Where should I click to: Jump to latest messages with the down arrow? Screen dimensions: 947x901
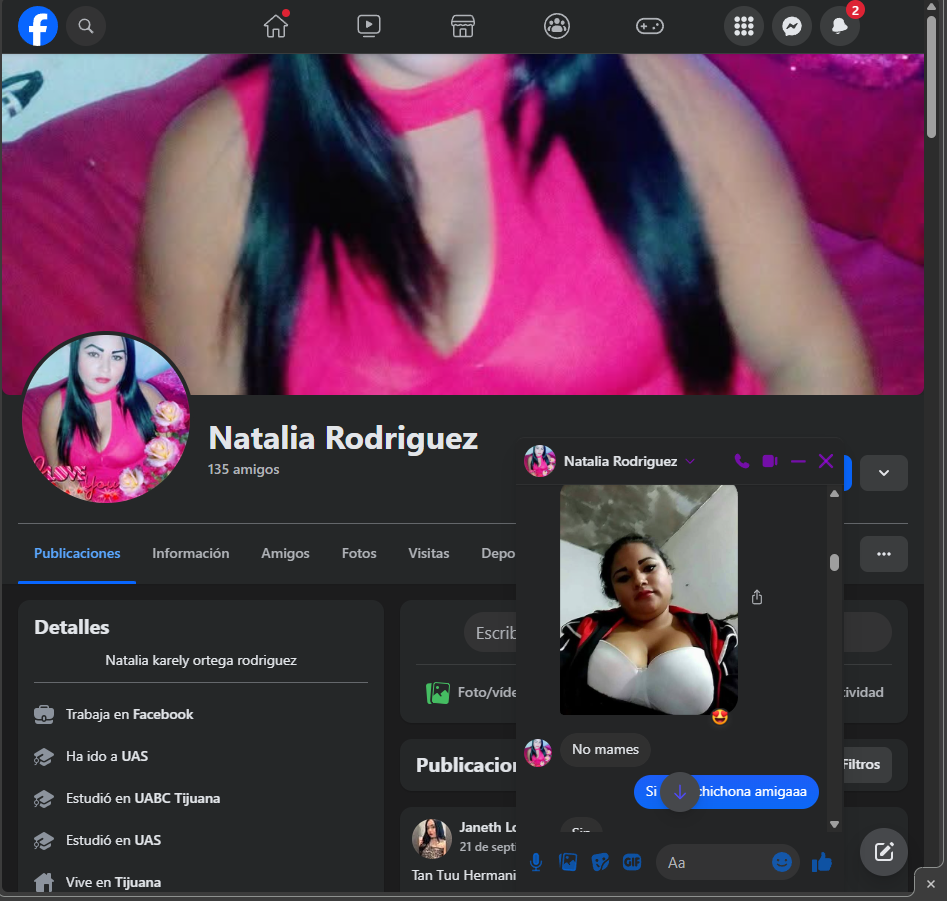tap(679, 791)
